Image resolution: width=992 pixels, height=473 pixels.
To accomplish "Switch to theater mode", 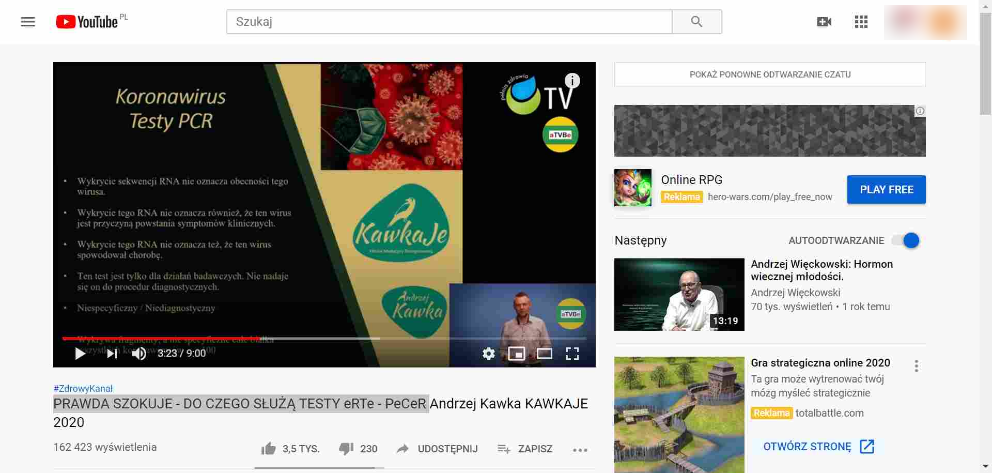I will coord(545,353).
